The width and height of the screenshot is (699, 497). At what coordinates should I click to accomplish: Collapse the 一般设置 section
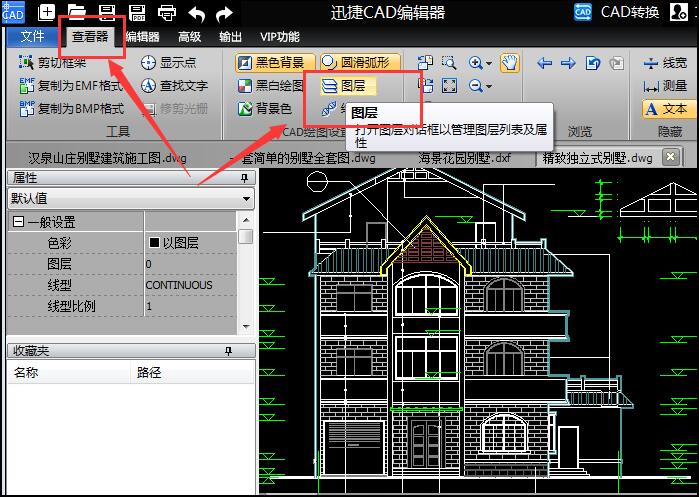(18, 222)
